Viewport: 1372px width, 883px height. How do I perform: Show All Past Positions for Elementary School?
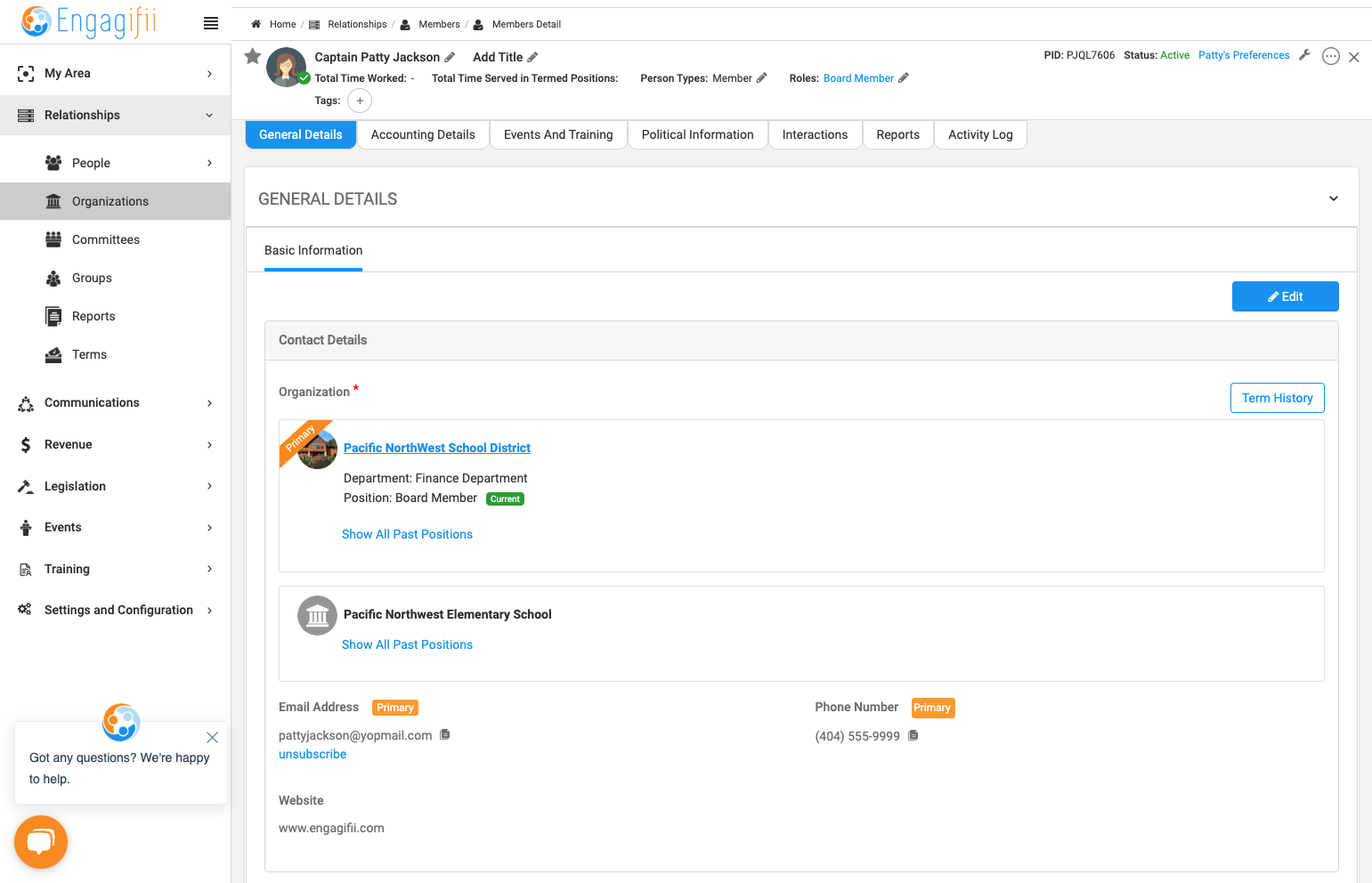[x=407, y=644]
